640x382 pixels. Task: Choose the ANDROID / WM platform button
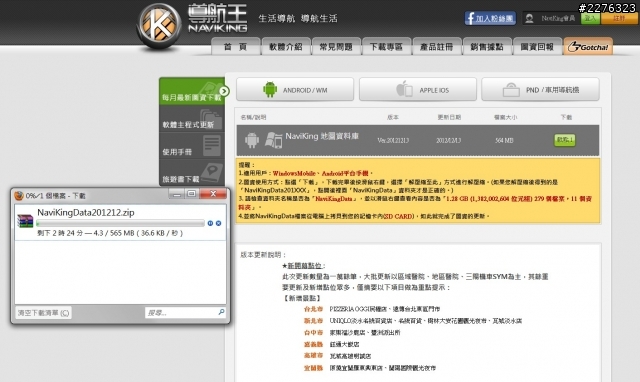coord(295,89)
